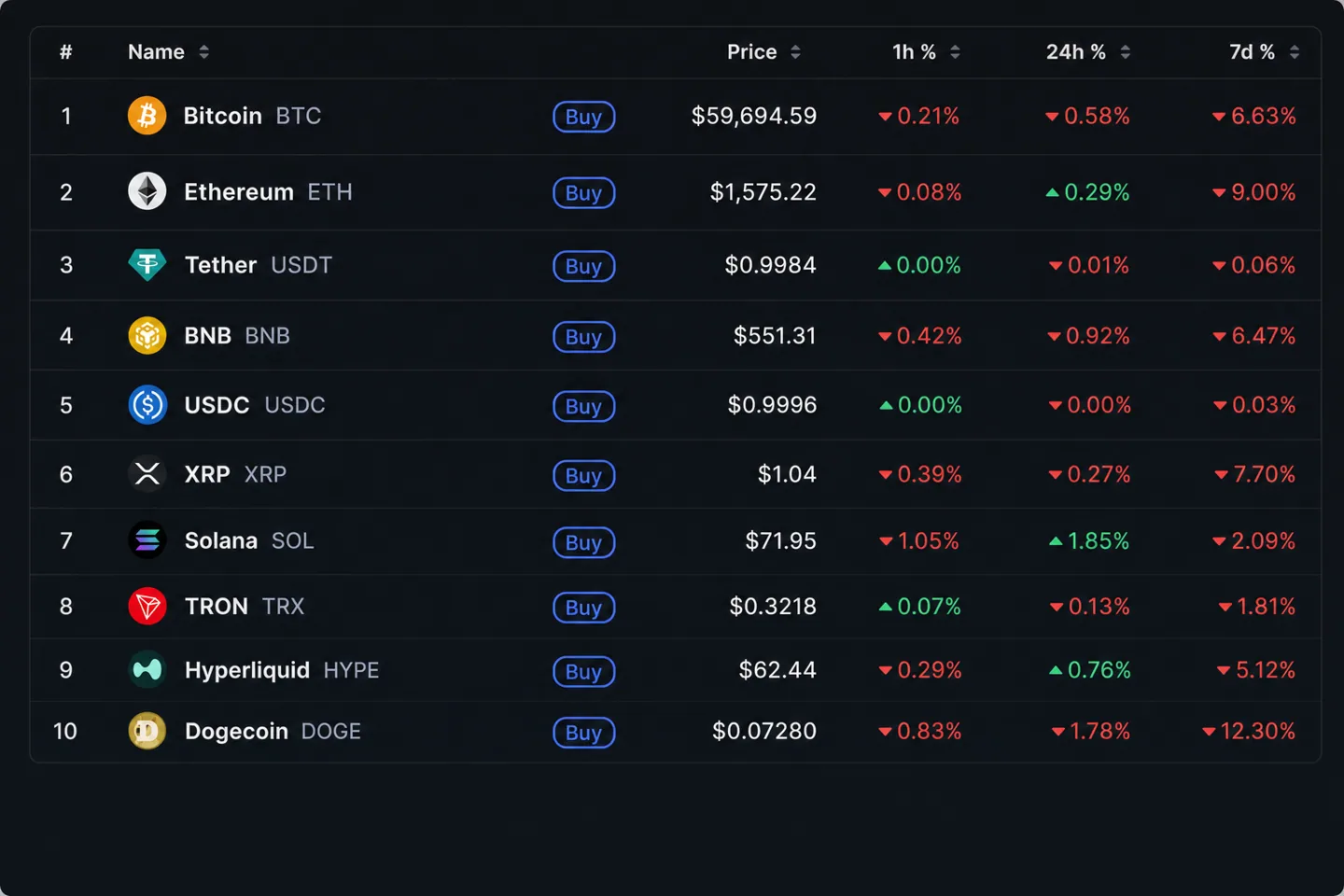This screenshot has height=896, width=1344.
Task: Click Buy button for TRON
Action: tap(583, 608)
